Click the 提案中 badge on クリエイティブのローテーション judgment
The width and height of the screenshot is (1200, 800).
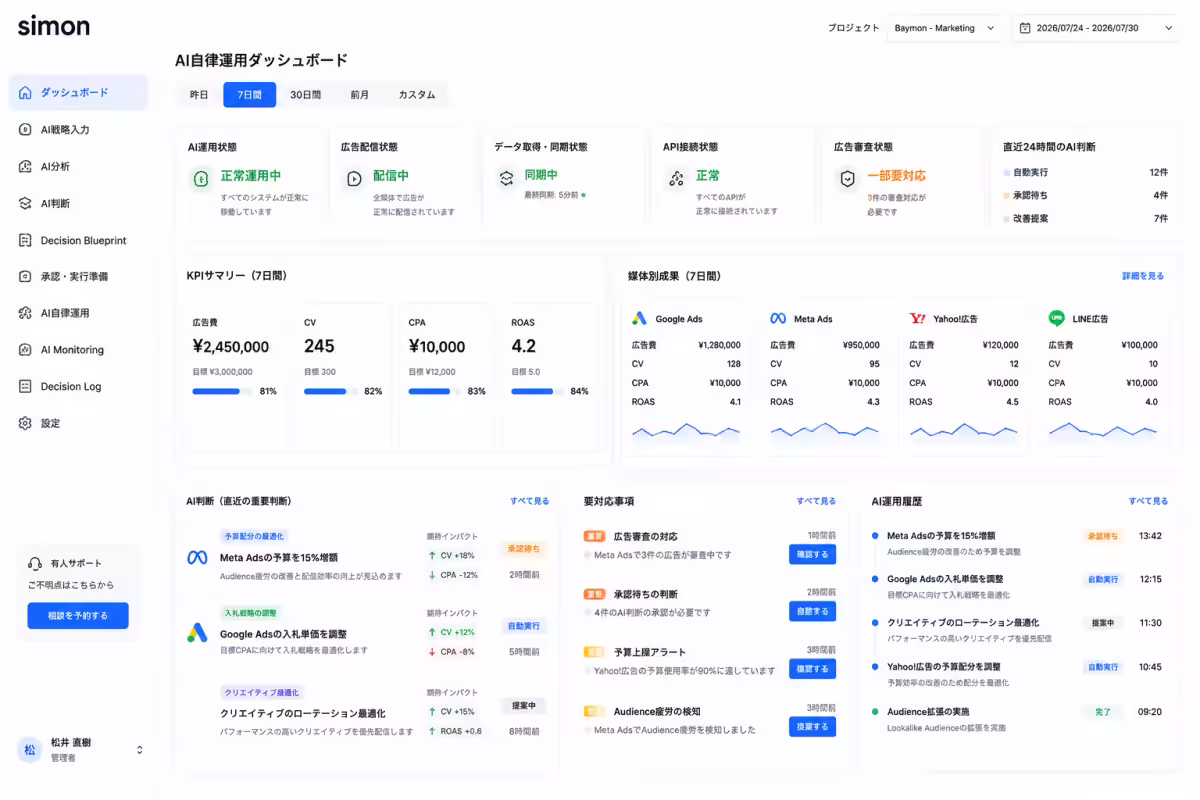click(x=524, y=705)
